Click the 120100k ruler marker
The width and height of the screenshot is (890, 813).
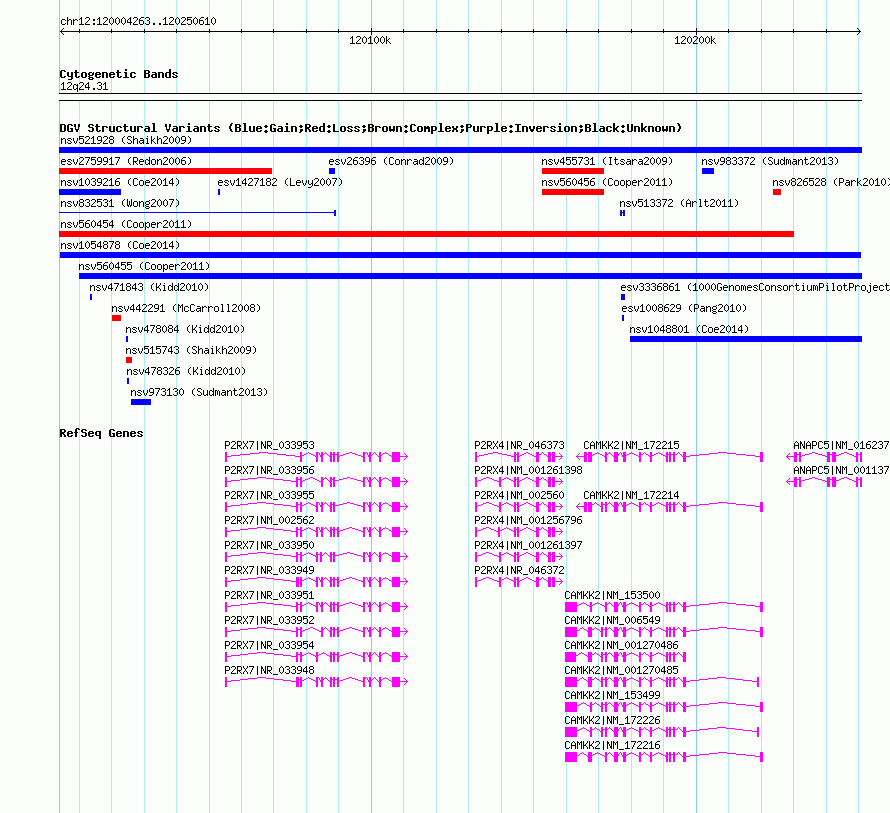pyautogui.click(x=370, y=40)
